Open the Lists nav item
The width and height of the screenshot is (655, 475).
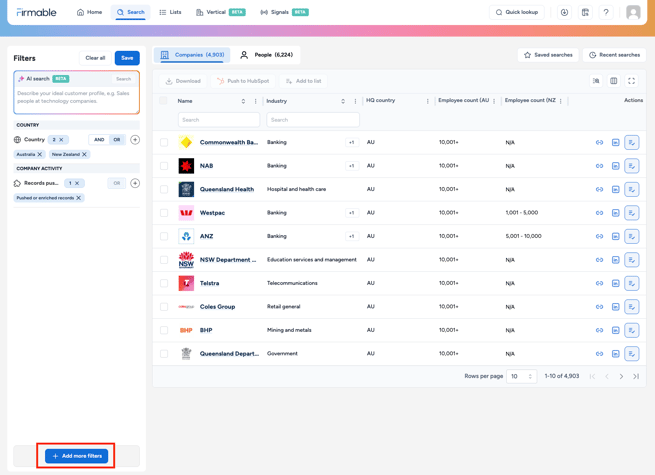(170, 12)
